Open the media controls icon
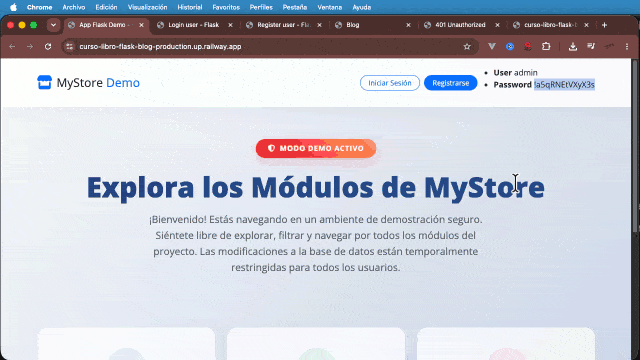The height and width of the screenshot is (360, 640). (x=591, y=47)
